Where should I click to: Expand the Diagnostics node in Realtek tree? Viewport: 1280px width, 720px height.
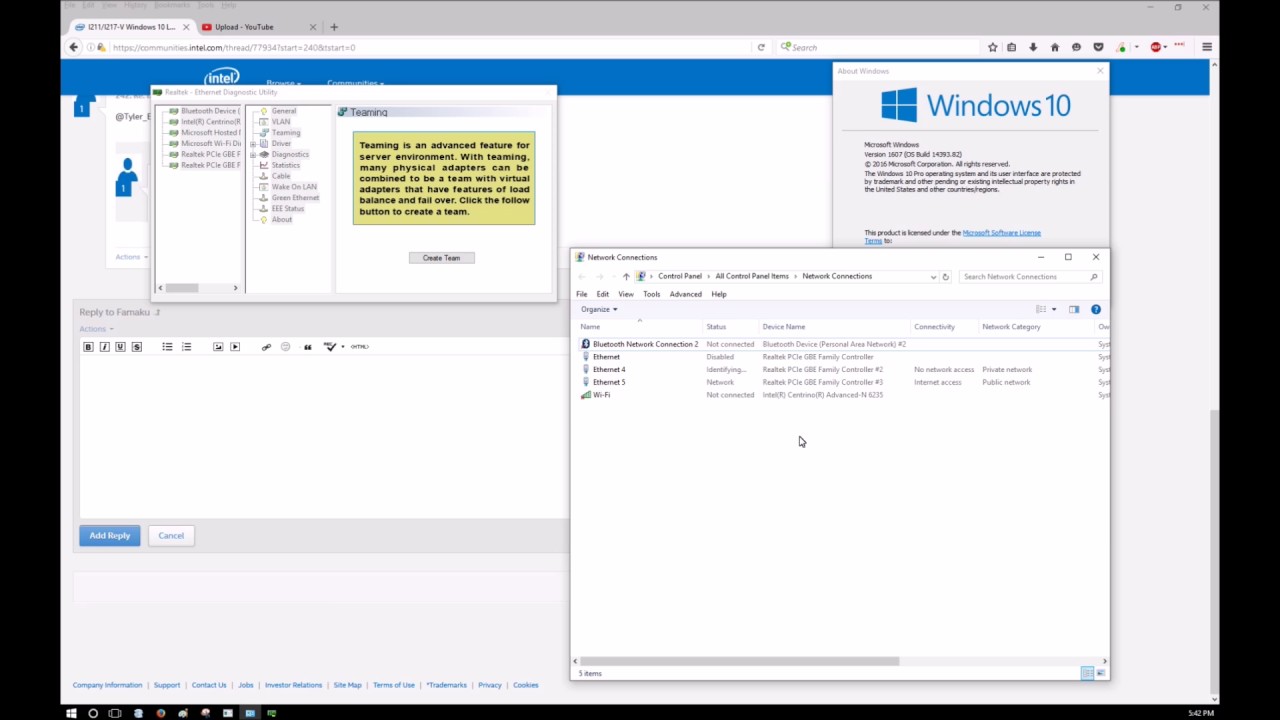point(252,155)
